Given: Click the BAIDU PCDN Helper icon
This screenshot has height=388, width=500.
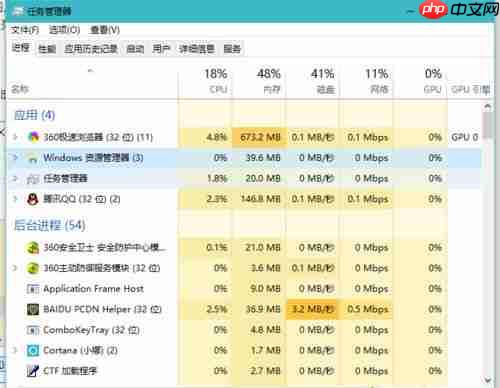Looking at the screenshot, I should point(33,309).
